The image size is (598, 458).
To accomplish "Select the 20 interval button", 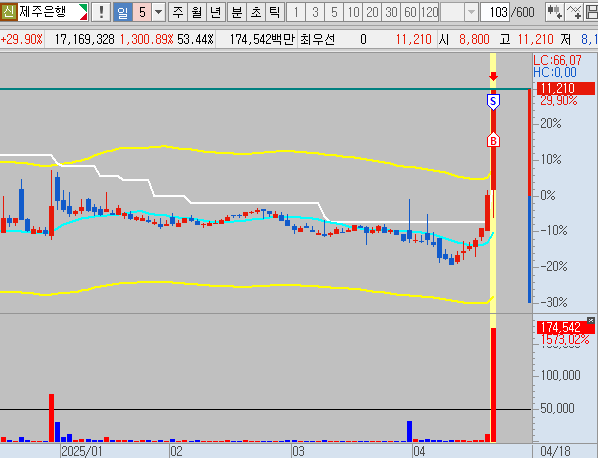I will [372, 12].
